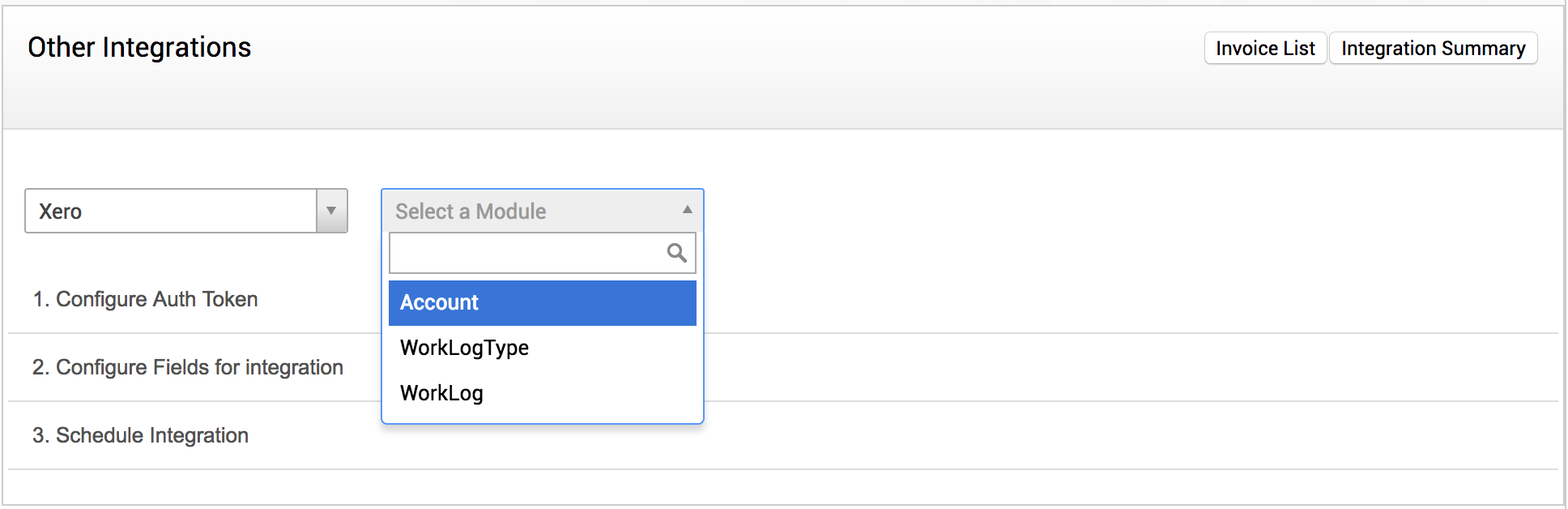Expand Configure Fields for integration step
This screenshot has width=1568, height=509.
tap(198, 367)
